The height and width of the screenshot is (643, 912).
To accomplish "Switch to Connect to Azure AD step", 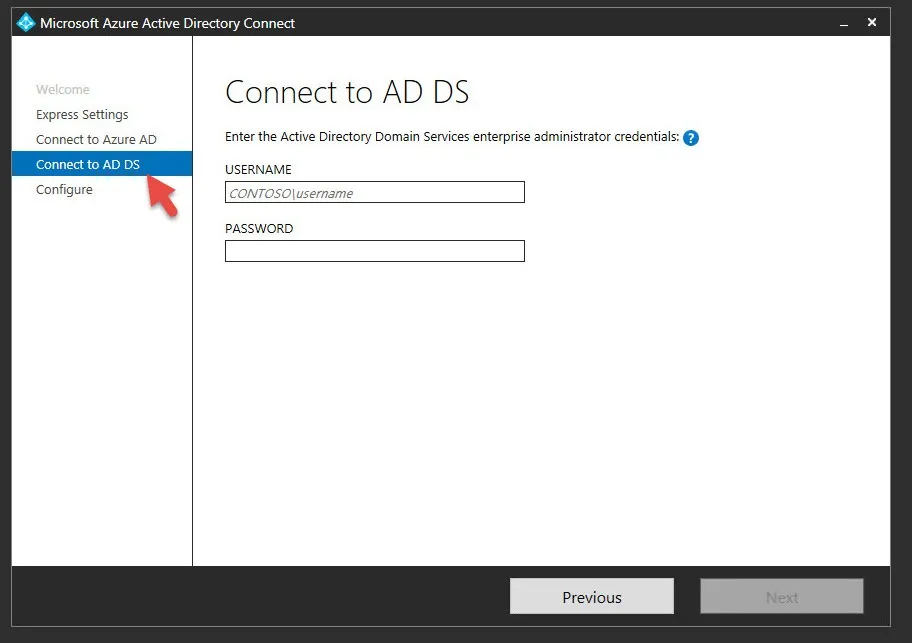I will 96,140.
